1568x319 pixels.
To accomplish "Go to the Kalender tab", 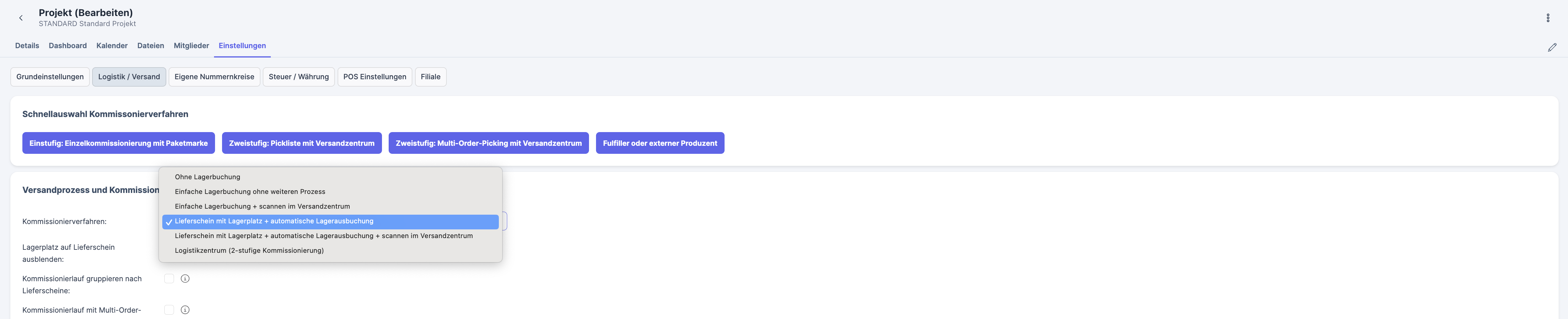I will pyautogui.click(x=112, y=46).
